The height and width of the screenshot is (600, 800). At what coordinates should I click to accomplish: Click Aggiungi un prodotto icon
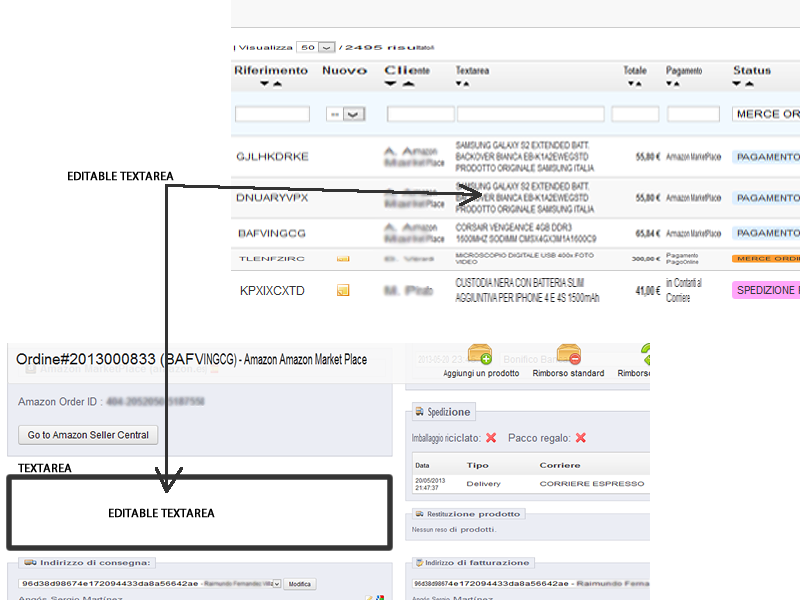(x=480, y=354)
